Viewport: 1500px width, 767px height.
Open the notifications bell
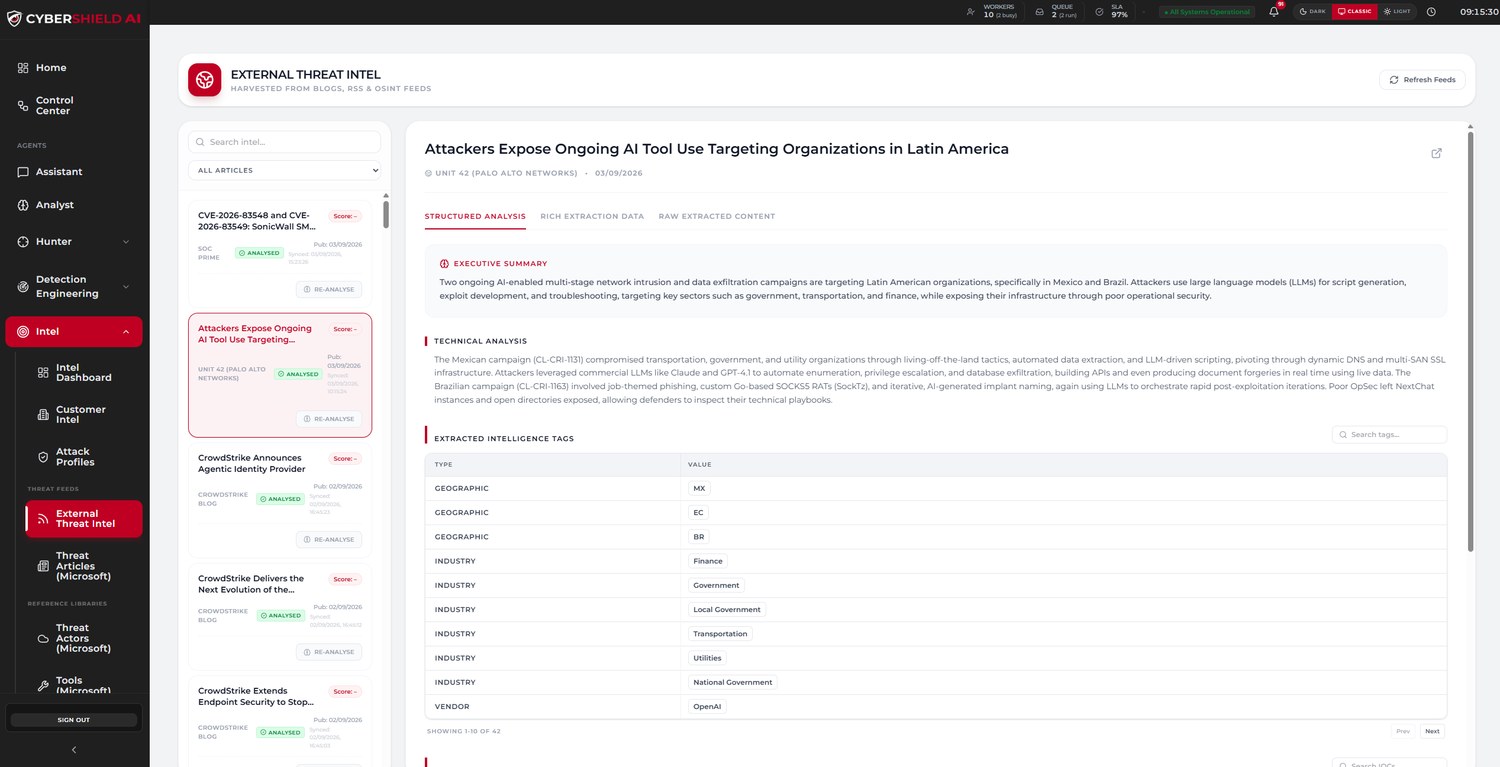pyautogui.click(x=1274, y=12)
